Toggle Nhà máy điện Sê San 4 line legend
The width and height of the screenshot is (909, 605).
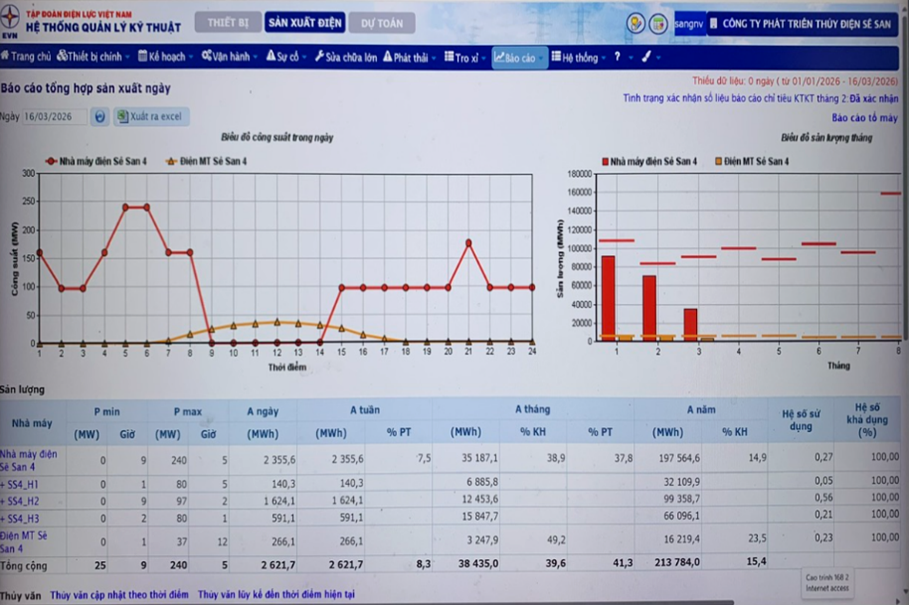pyautogui.click(x=96, y=161)
